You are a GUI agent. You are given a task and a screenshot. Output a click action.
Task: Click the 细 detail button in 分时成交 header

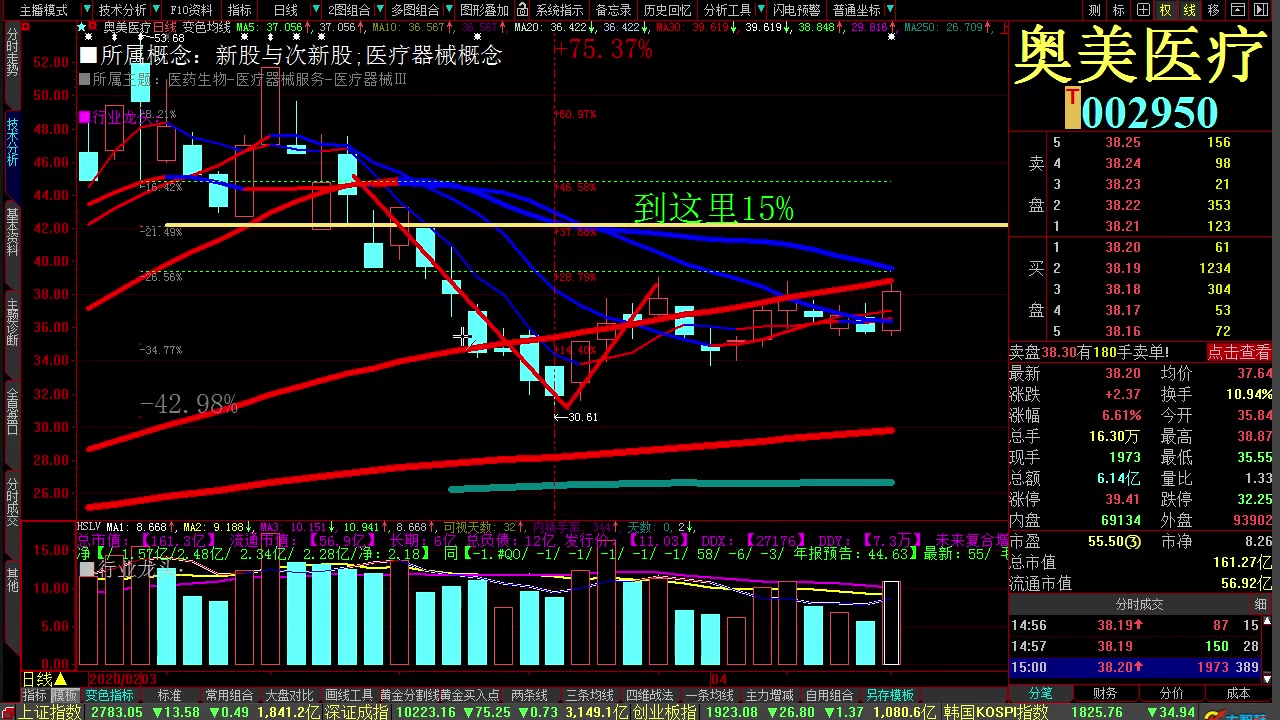(1261, 604)
